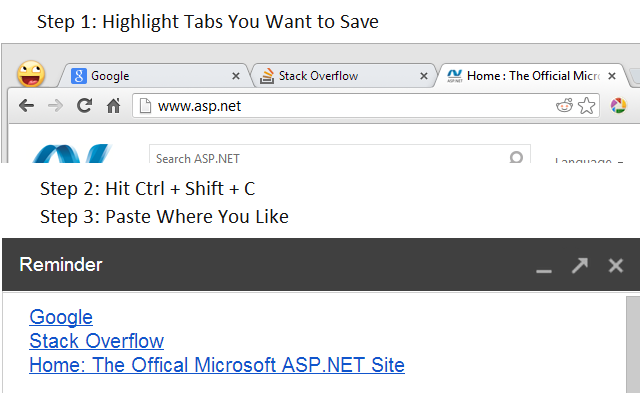Go to the browser home page
The height and width of the screenshot is (400, 640).
point(114,105)
